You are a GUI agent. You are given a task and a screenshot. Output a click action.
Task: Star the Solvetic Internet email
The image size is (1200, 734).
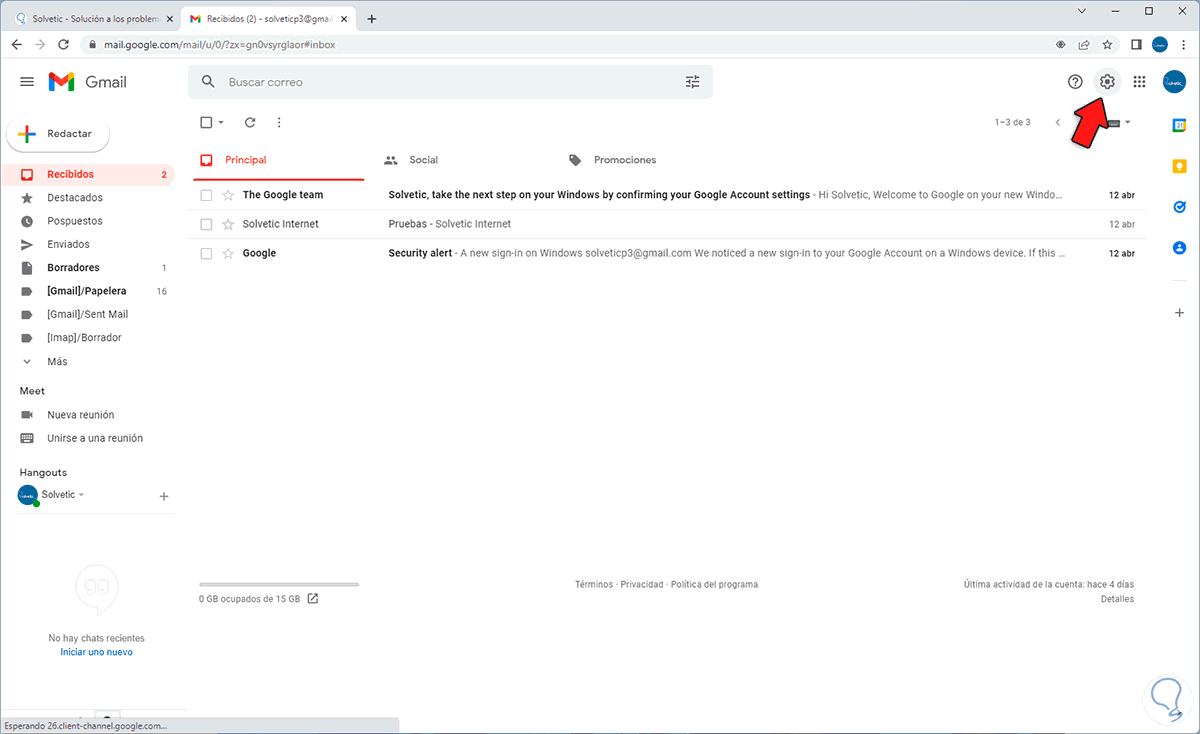tap(228, 224)
